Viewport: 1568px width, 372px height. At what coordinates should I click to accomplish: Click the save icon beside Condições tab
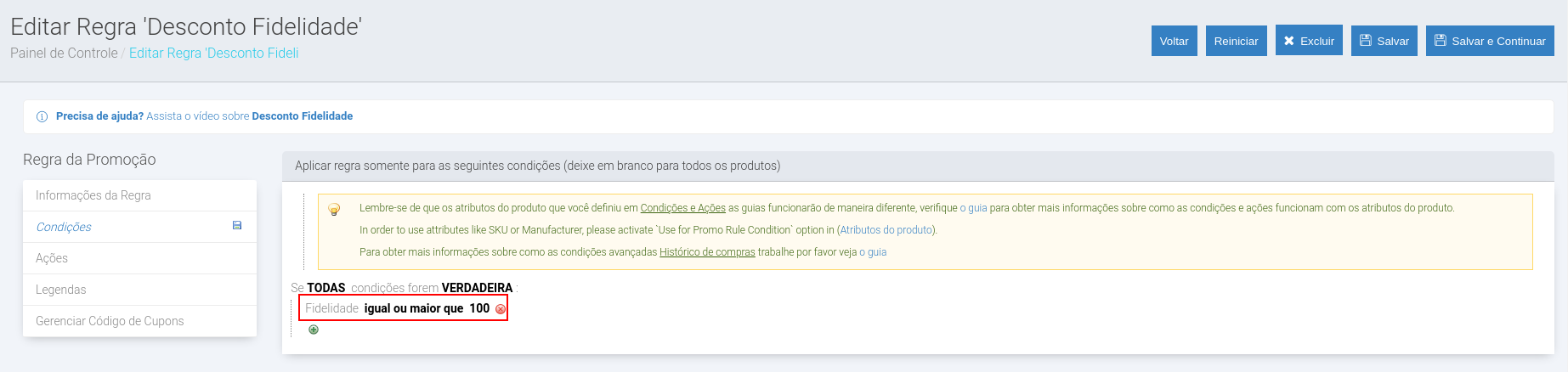237,226
